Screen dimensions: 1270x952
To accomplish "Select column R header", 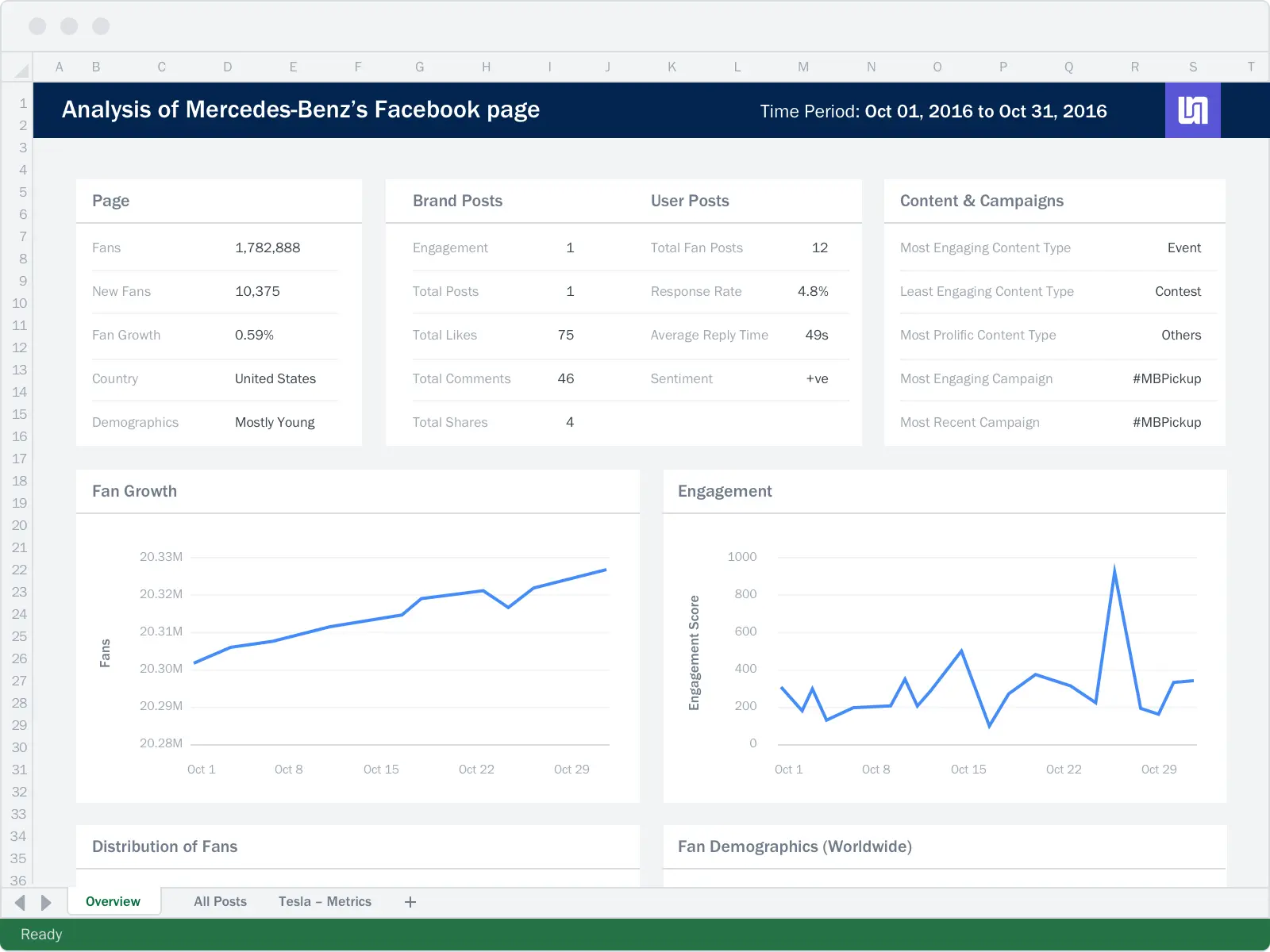I will 1135,67.
